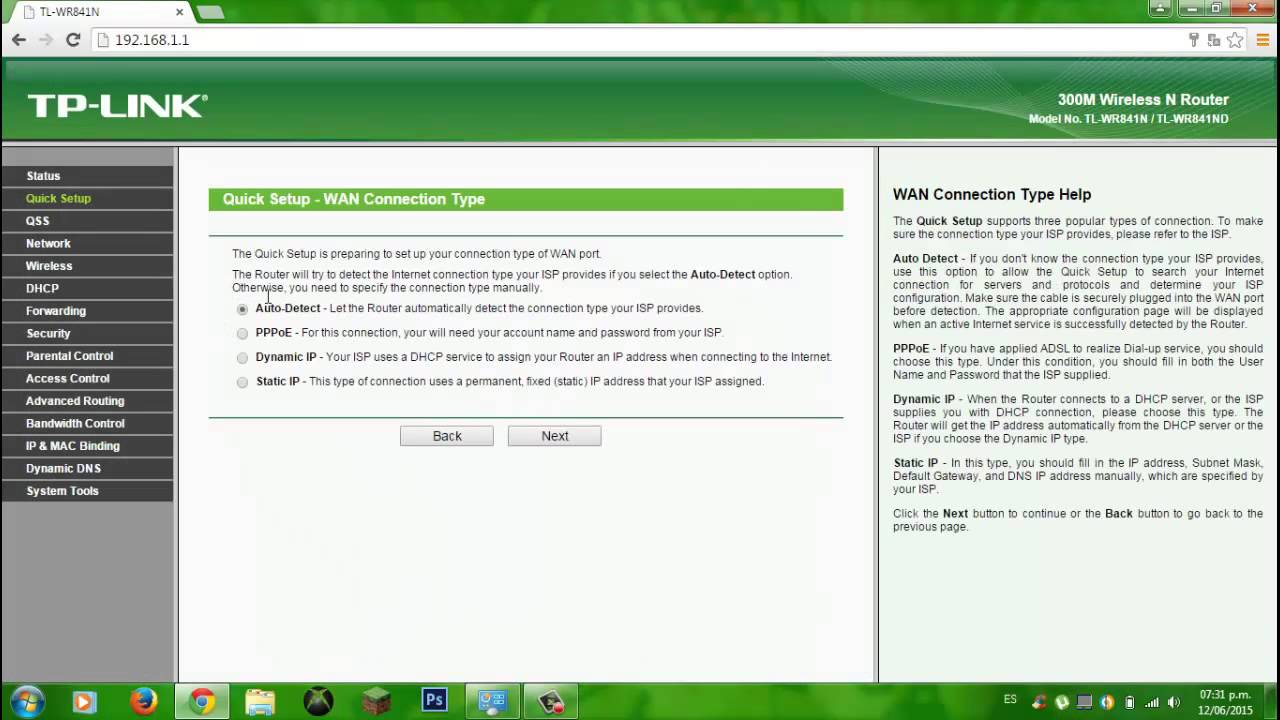Image resolution: width=1280 pixels, height=720 pixels.
Task: Click the 'WAN Connection Type Help' heading
Action: click(x=992, y=195)
